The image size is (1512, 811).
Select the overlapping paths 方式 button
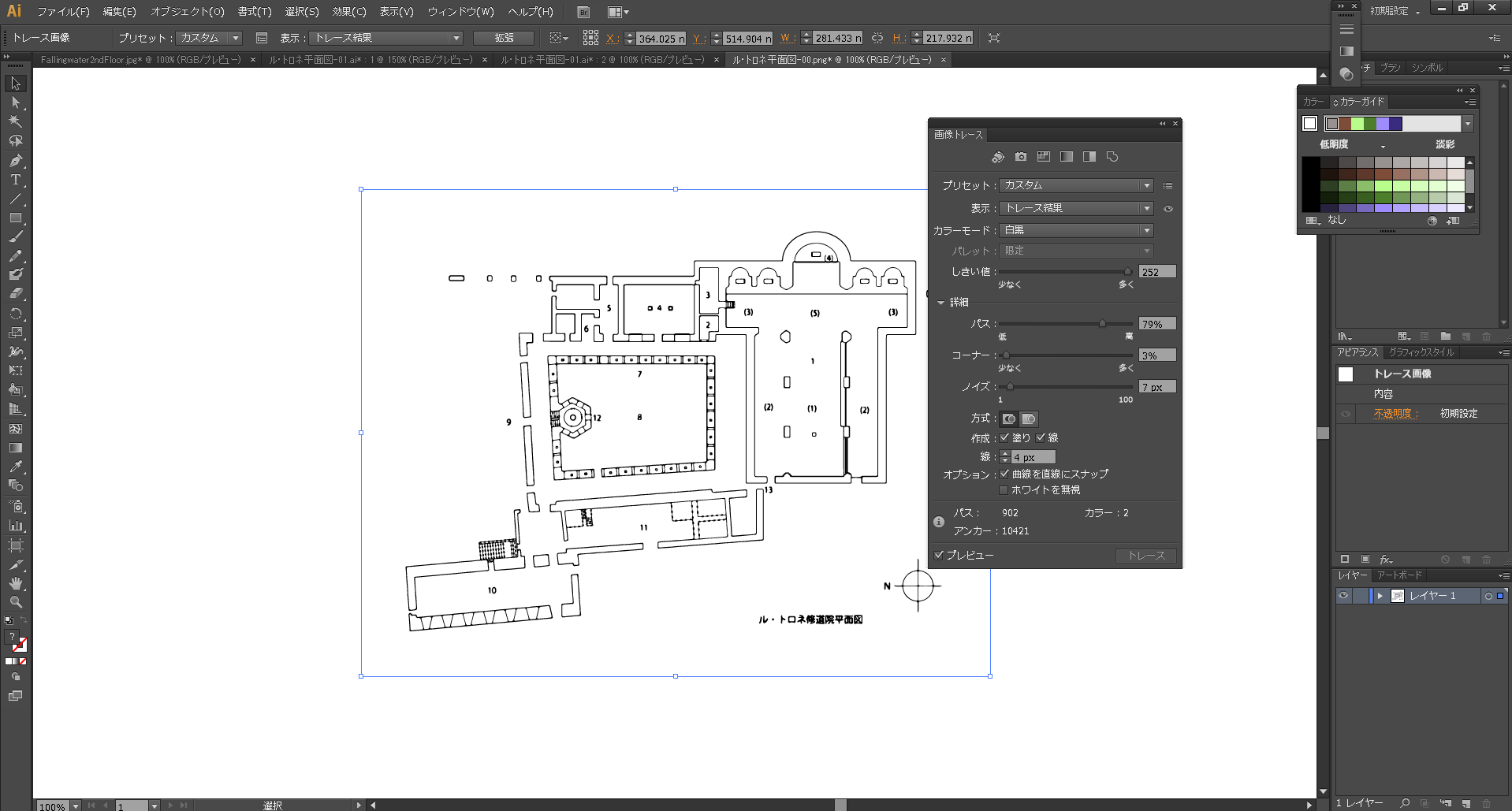point(1029,419)
